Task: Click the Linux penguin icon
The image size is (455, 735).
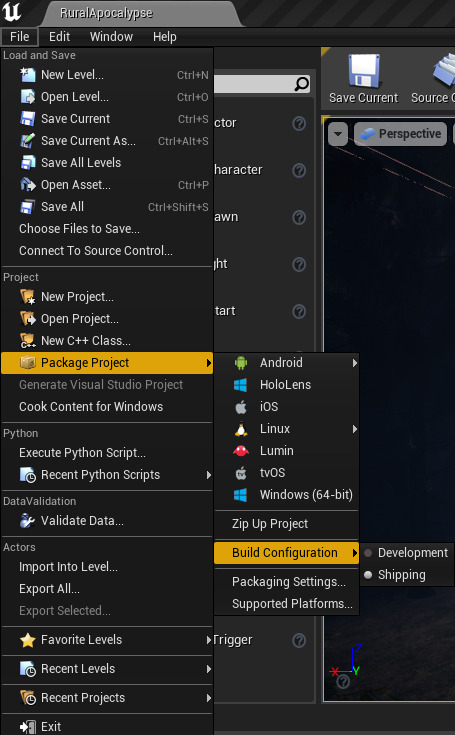Action: (241, 429)
